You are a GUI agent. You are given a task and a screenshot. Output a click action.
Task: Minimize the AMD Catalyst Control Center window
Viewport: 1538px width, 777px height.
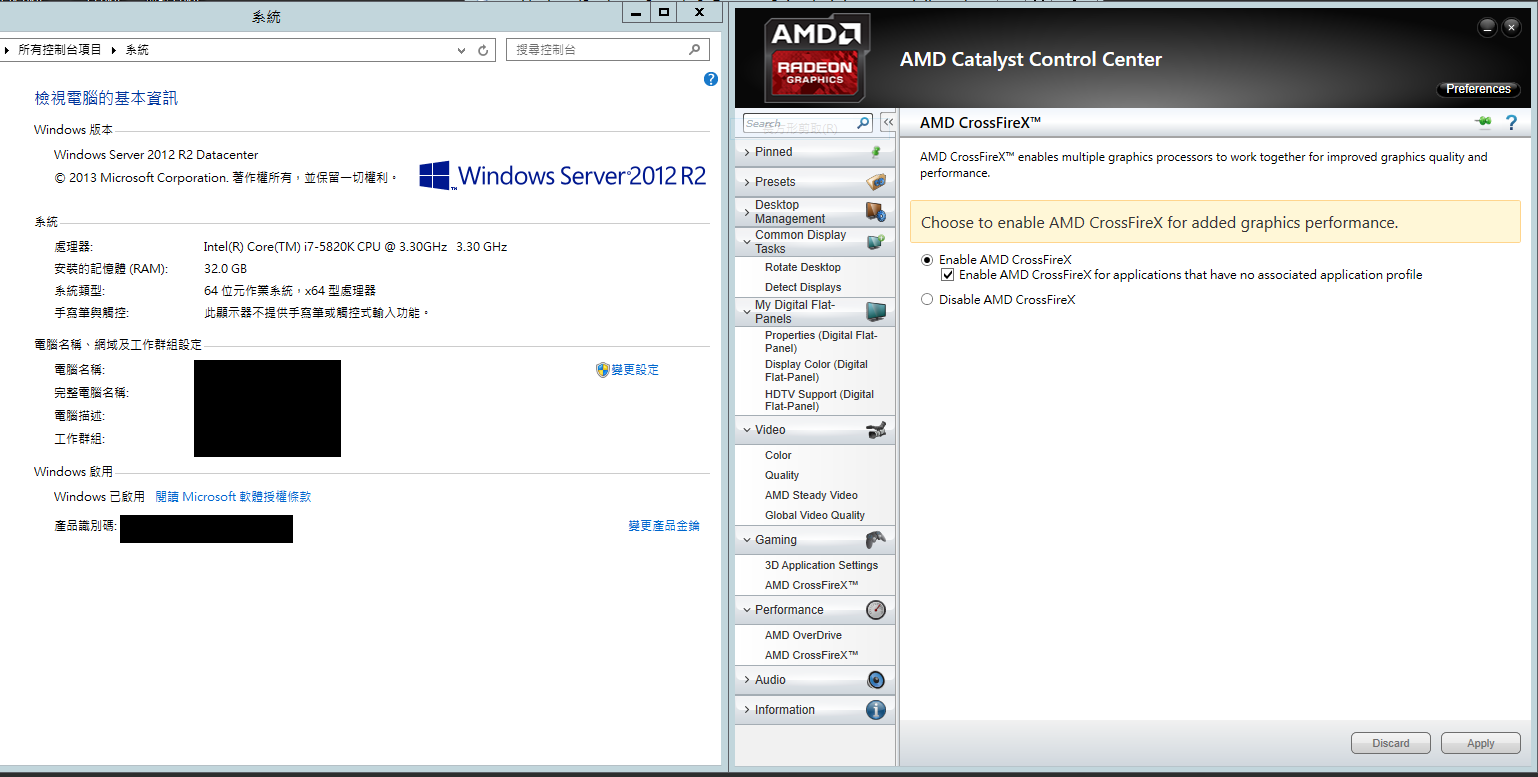[1487, 28]
